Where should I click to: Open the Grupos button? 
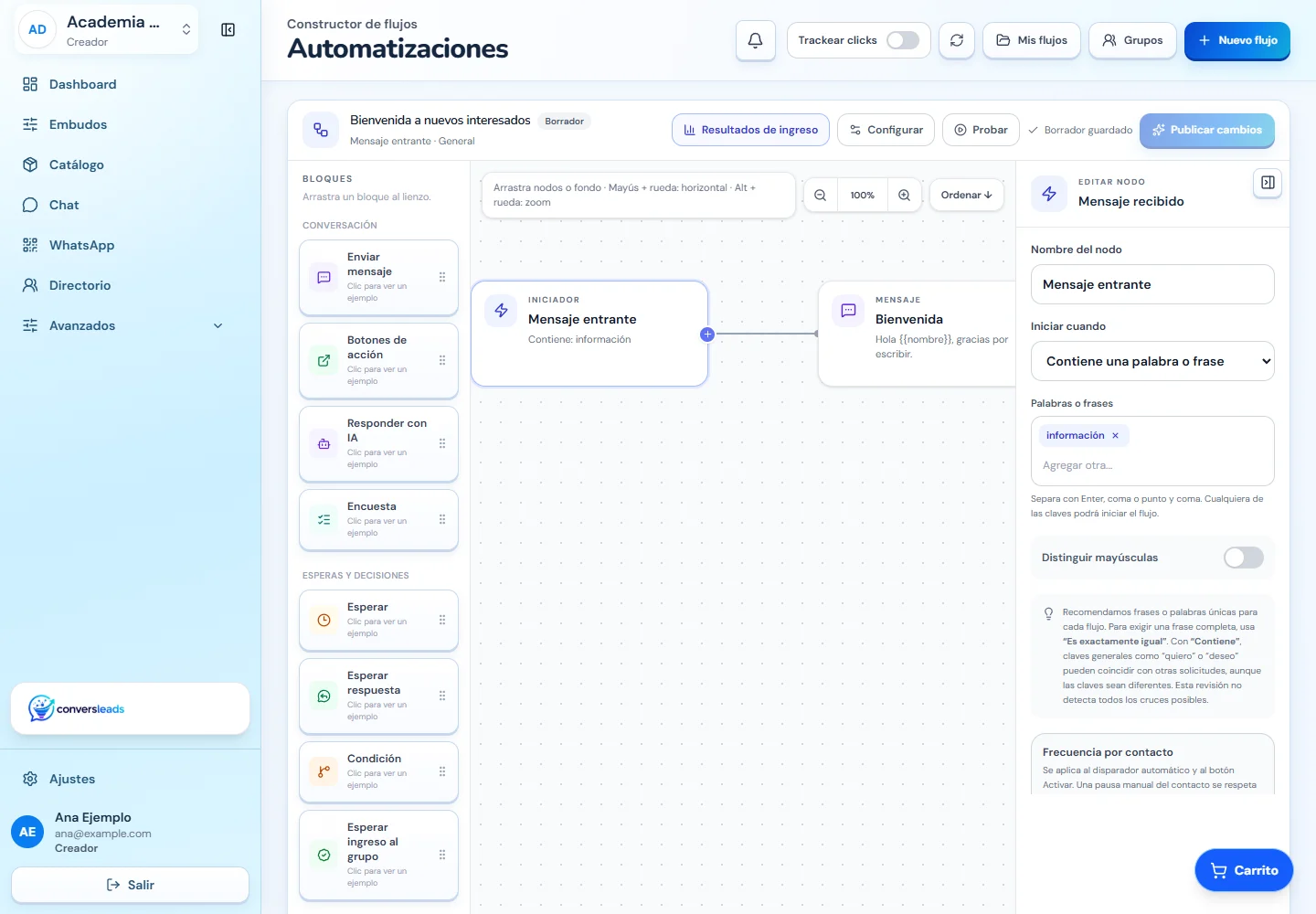(x=1132, y=40)
